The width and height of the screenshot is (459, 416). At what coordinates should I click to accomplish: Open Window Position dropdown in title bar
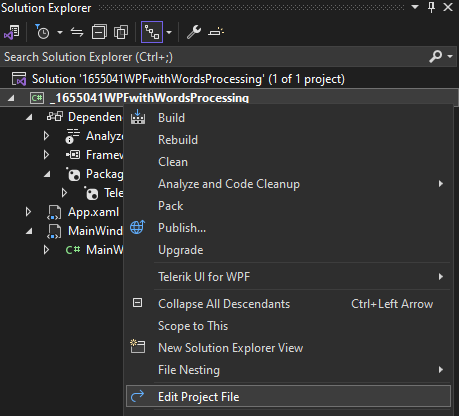click(x=415, y=7)
